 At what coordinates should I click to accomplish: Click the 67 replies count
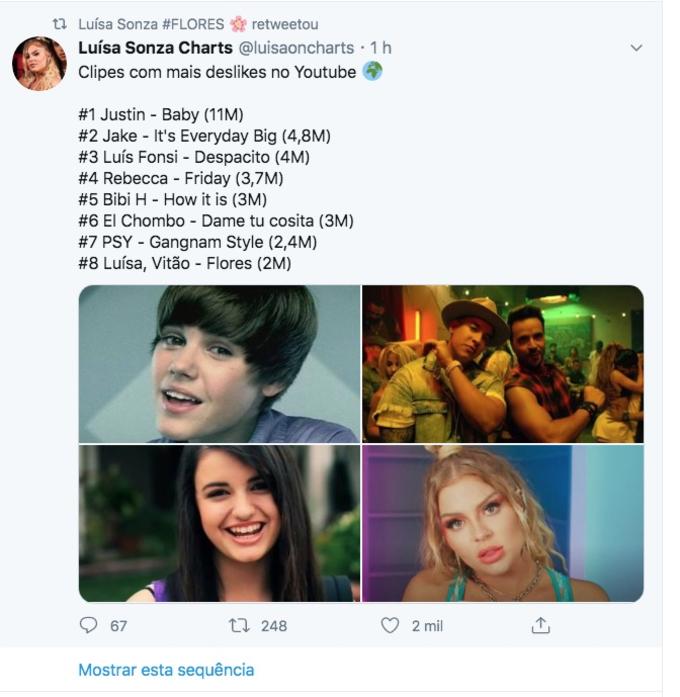pyautogui.click(x=118, y=626)
